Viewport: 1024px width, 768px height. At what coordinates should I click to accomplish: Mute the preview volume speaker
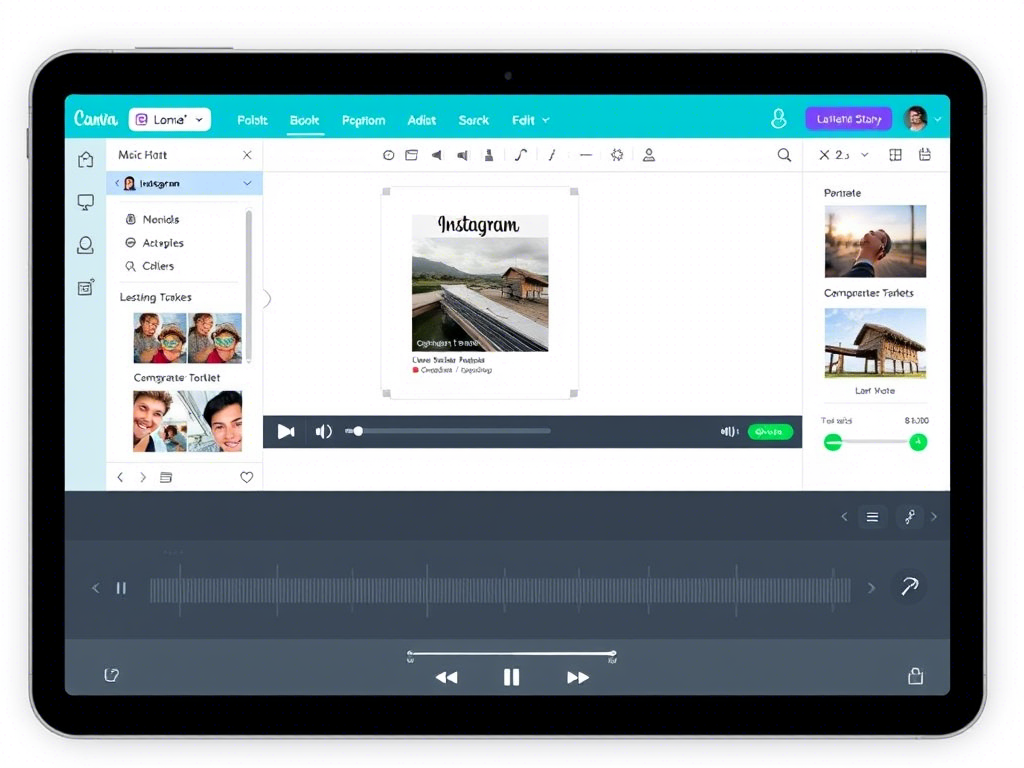(x=324, y=432)
